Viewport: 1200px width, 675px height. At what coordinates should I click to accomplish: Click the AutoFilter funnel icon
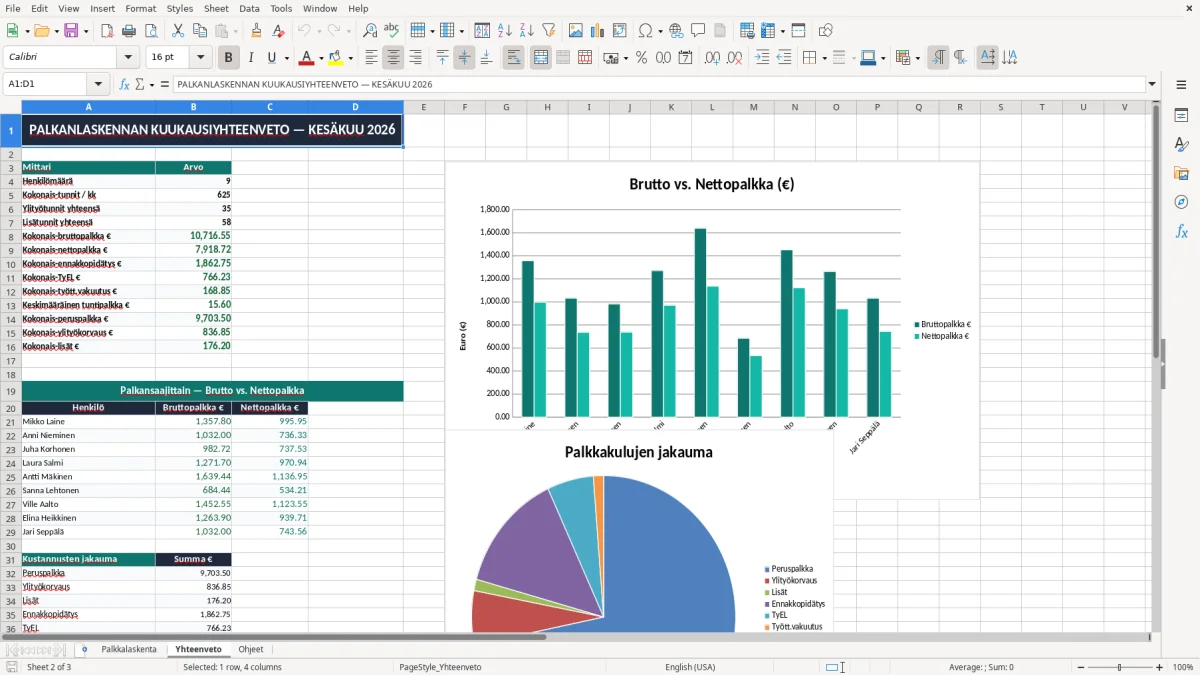coord(548,31)
